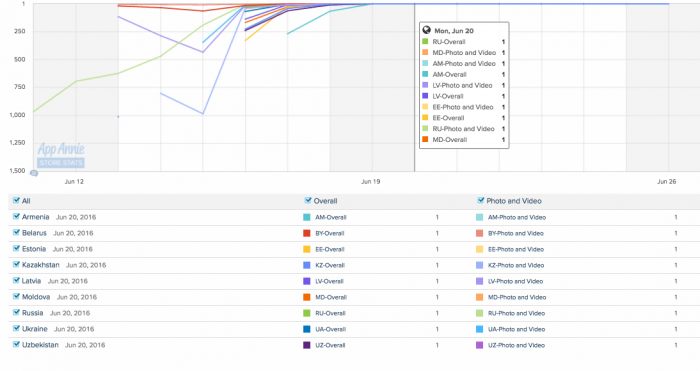Click the comment bubble icon below chart axis
The height and width of the screenshot is (371, 700).
34,173
